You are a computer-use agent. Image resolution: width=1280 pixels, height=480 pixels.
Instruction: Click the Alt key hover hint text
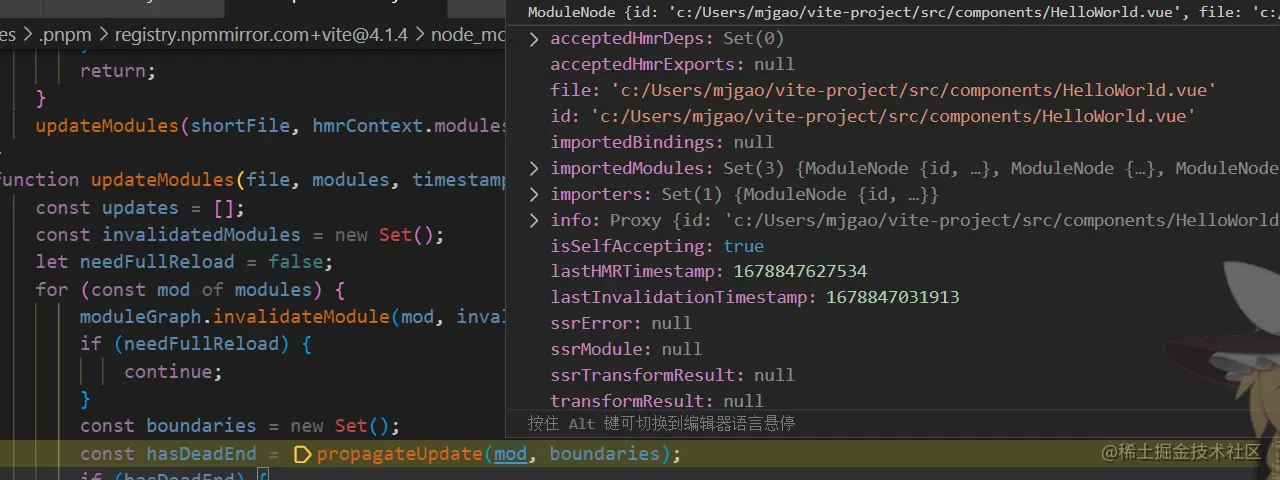[x=661, y=424]
